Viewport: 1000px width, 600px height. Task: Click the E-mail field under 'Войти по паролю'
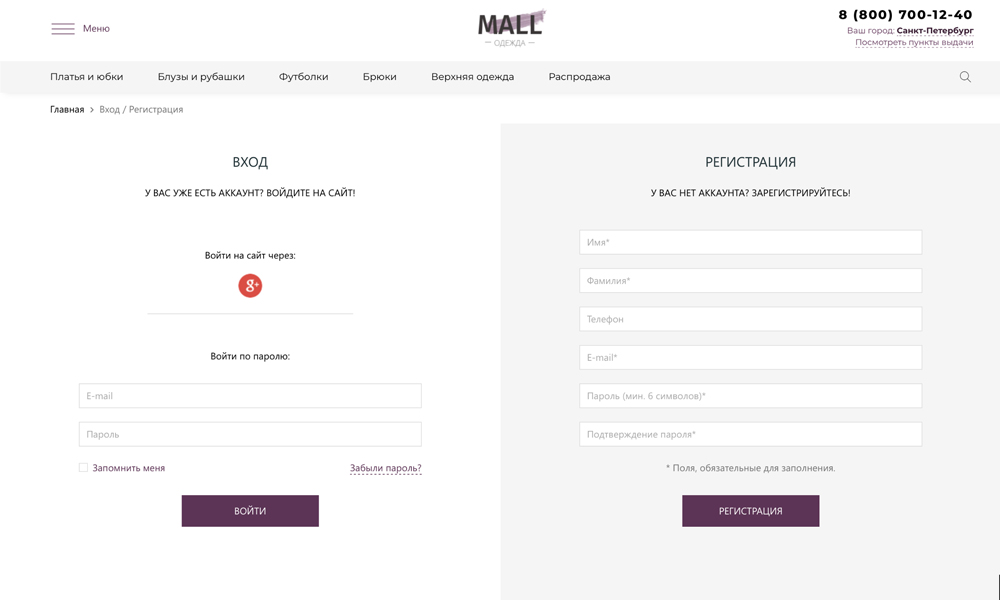tap(250, 395)
